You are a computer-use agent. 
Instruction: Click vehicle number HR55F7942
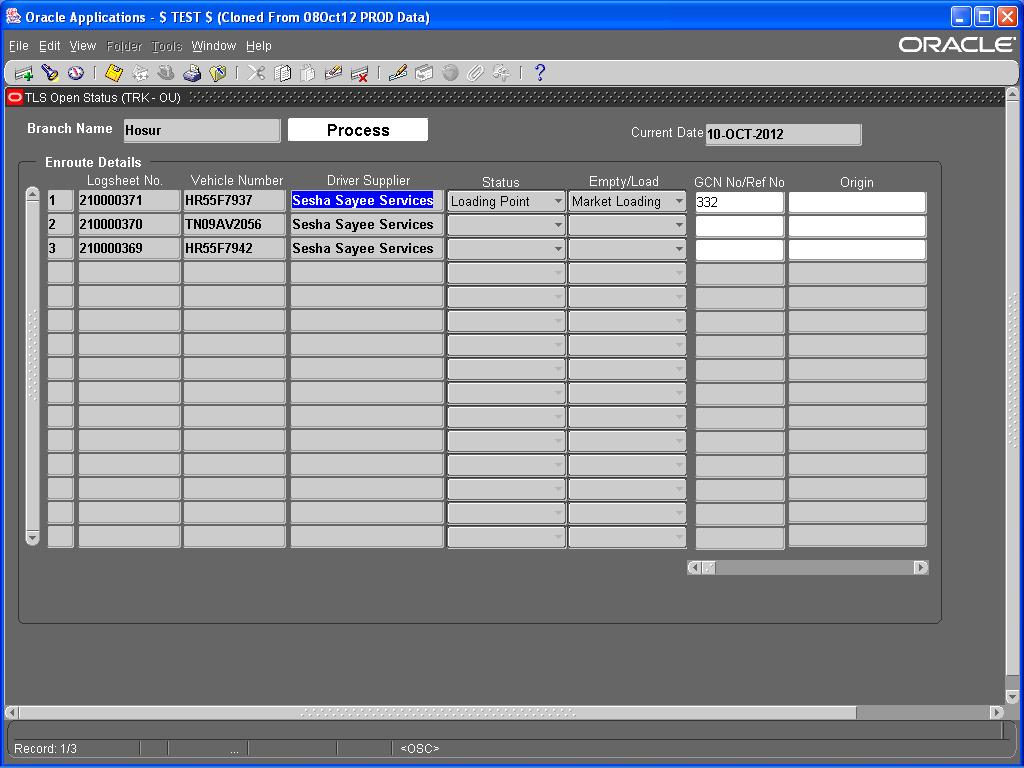[x=234, y=249]
